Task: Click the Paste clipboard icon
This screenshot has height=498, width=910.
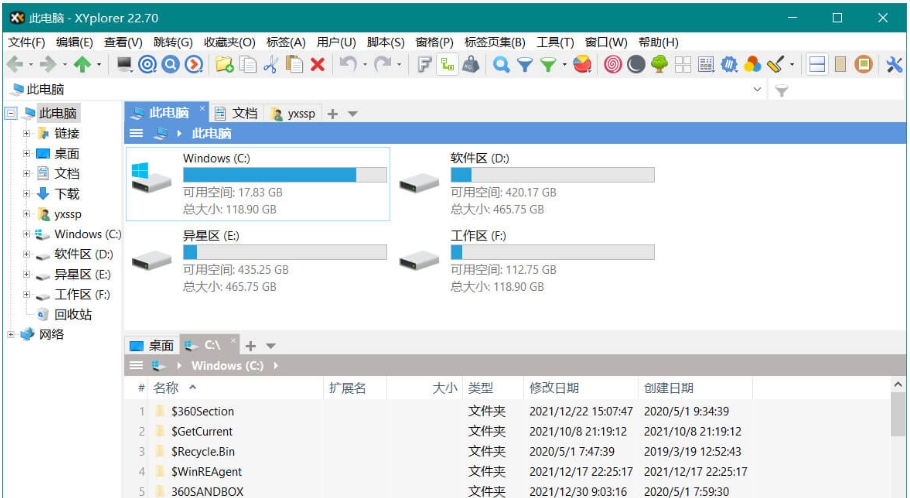Action: (x=294, y=64)
